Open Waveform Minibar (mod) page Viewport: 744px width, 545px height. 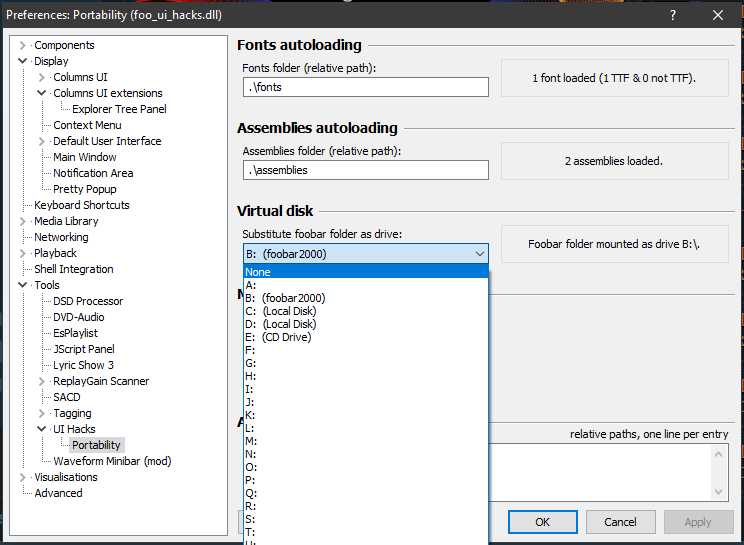point(112,462)
